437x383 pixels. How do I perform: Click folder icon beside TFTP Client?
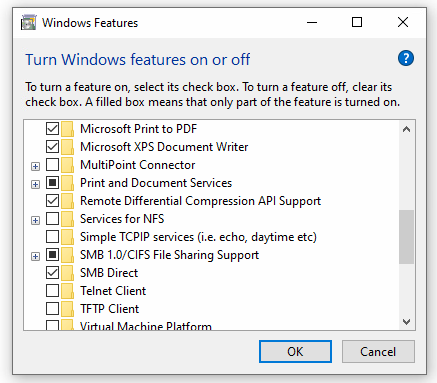[67, 309]
